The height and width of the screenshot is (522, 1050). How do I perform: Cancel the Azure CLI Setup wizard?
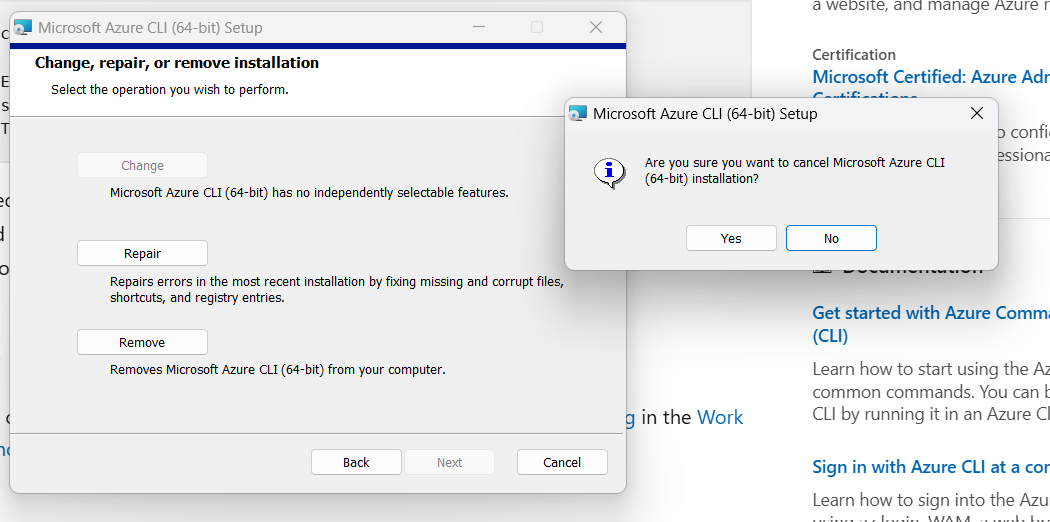coord(562,462)
